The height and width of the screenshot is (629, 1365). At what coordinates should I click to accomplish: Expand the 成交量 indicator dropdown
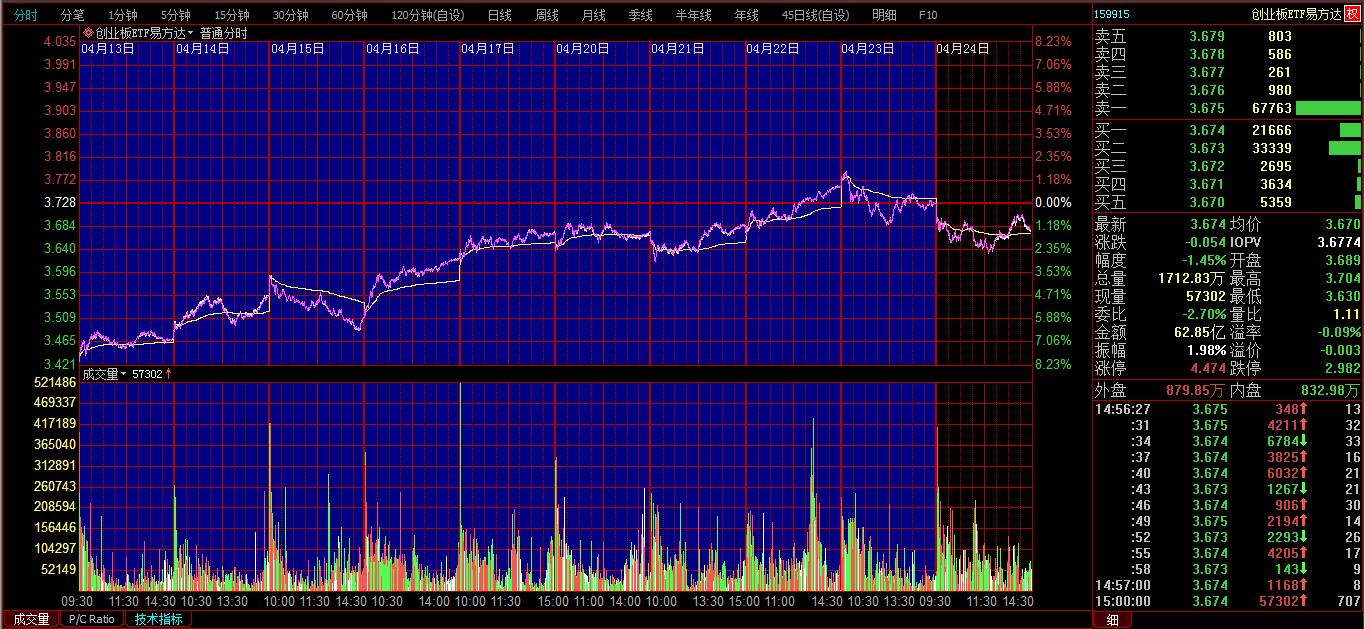click(124, 374)
